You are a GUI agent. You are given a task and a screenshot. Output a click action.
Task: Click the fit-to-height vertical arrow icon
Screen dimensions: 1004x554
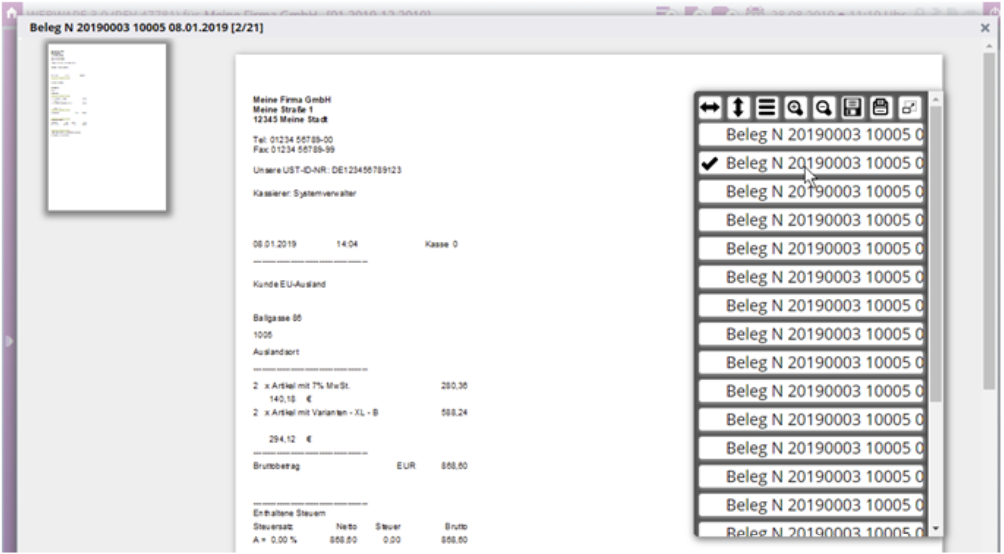tap(738, 106)
